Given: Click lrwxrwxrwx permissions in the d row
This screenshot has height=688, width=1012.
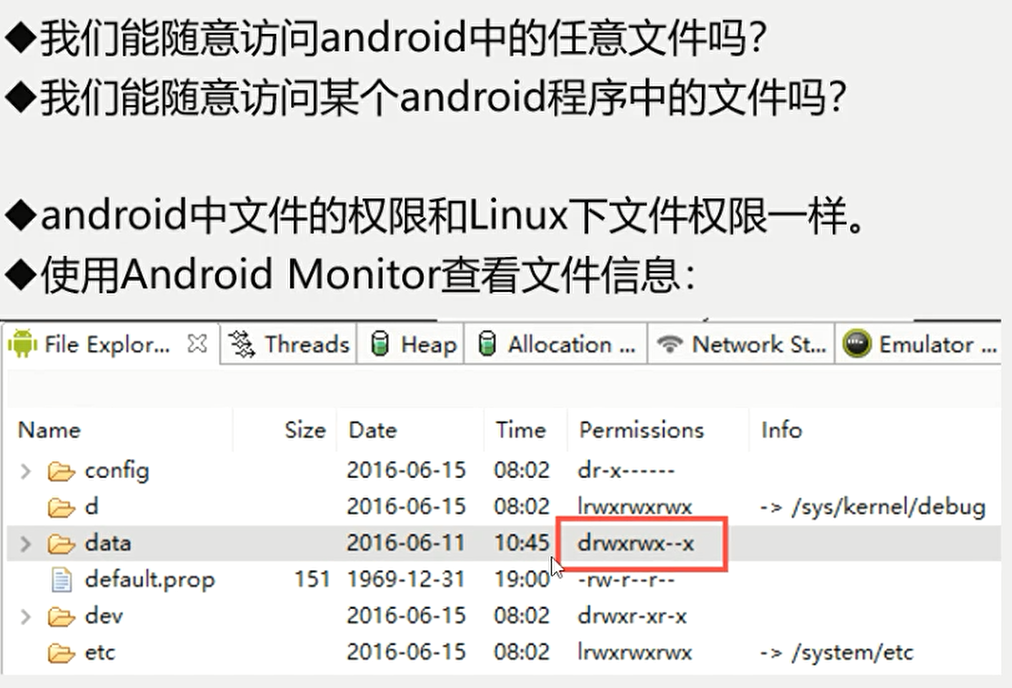Looking at the screenshot, I should pyautogui.click(x=634, y=507).
